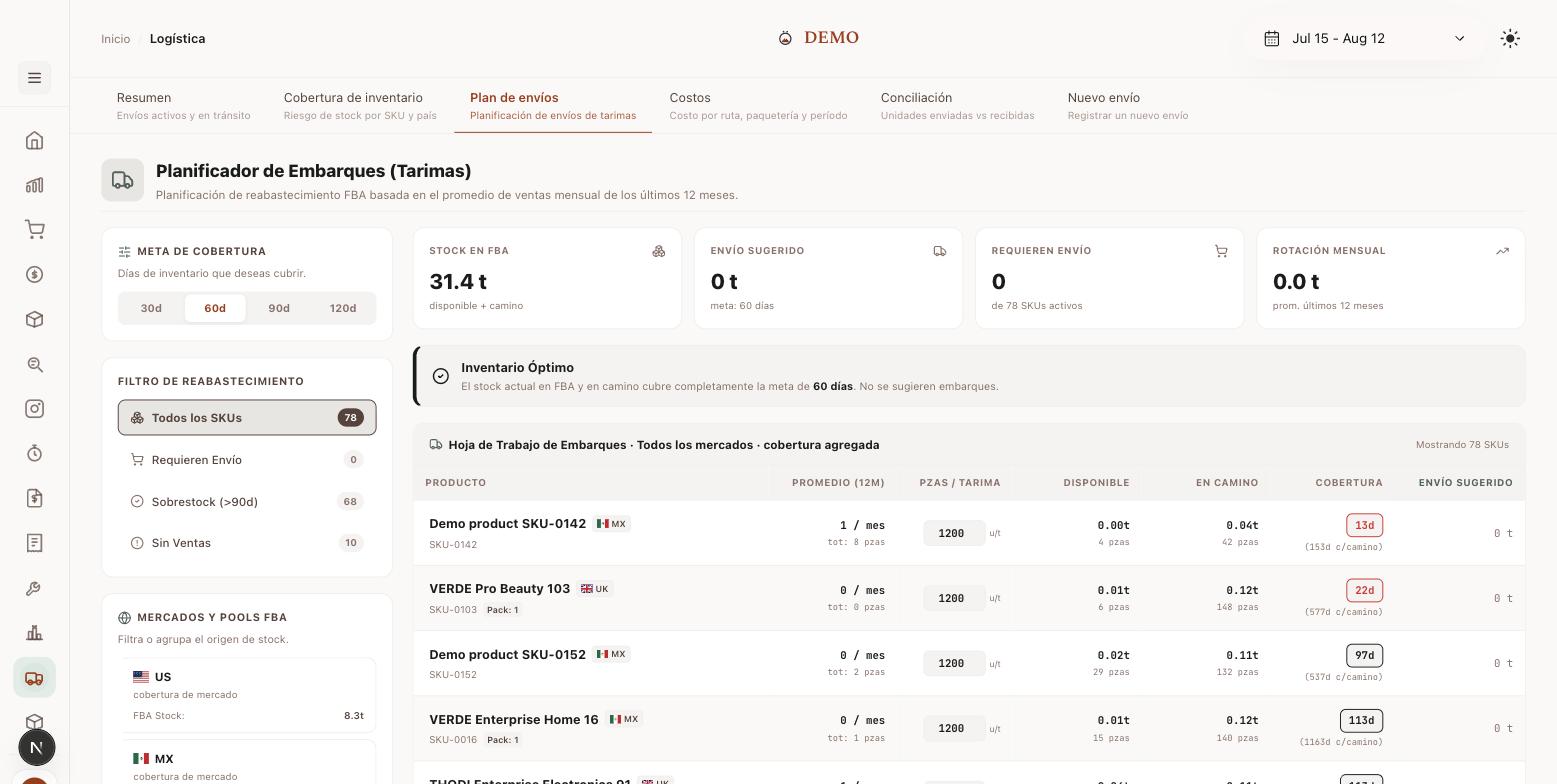The height and width of the screenshot is (784, 1557).
Task: Edit pieces per pallet for VERDE Pro Beauty 103
Action: point(954,598)
